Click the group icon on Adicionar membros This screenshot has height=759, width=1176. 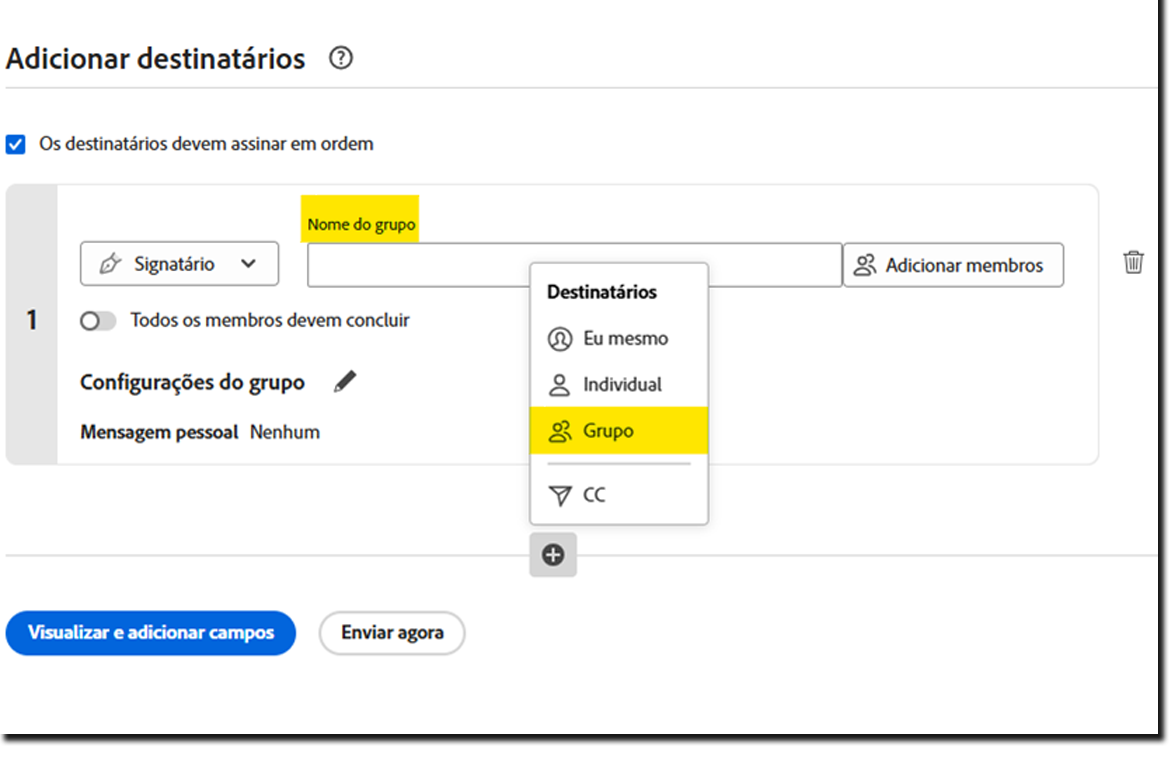click(864, 264)
